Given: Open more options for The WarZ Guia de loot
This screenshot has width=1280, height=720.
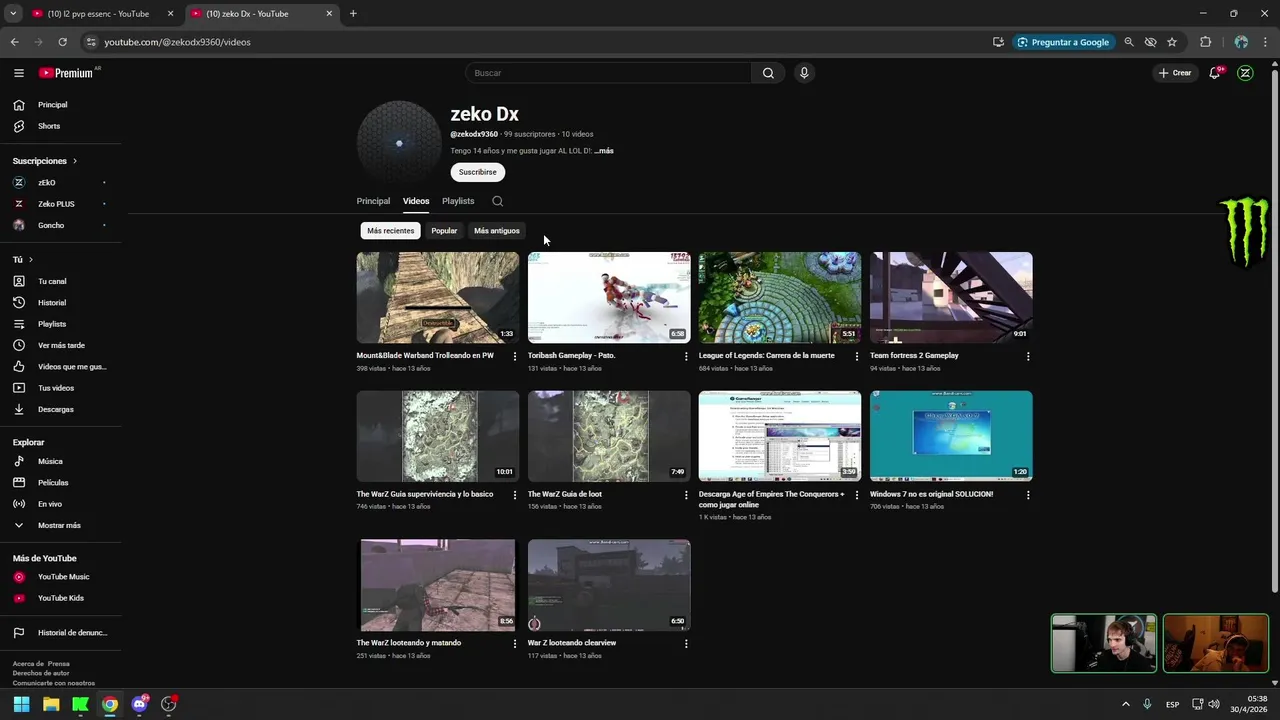Looking at the screenshot, I should (x=686, y=495).
